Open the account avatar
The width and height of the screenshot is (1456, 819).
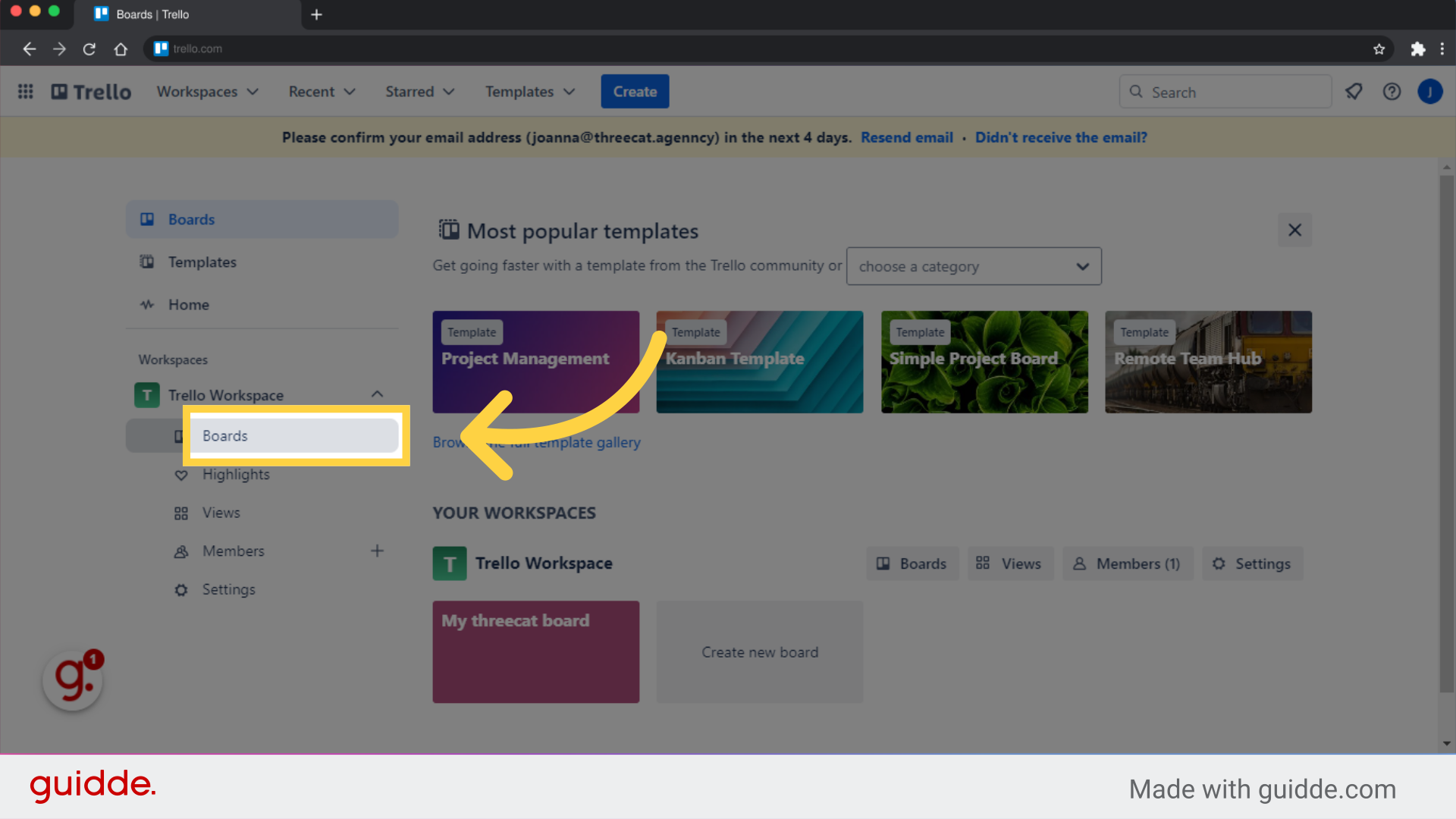(x=1431, y=91)
